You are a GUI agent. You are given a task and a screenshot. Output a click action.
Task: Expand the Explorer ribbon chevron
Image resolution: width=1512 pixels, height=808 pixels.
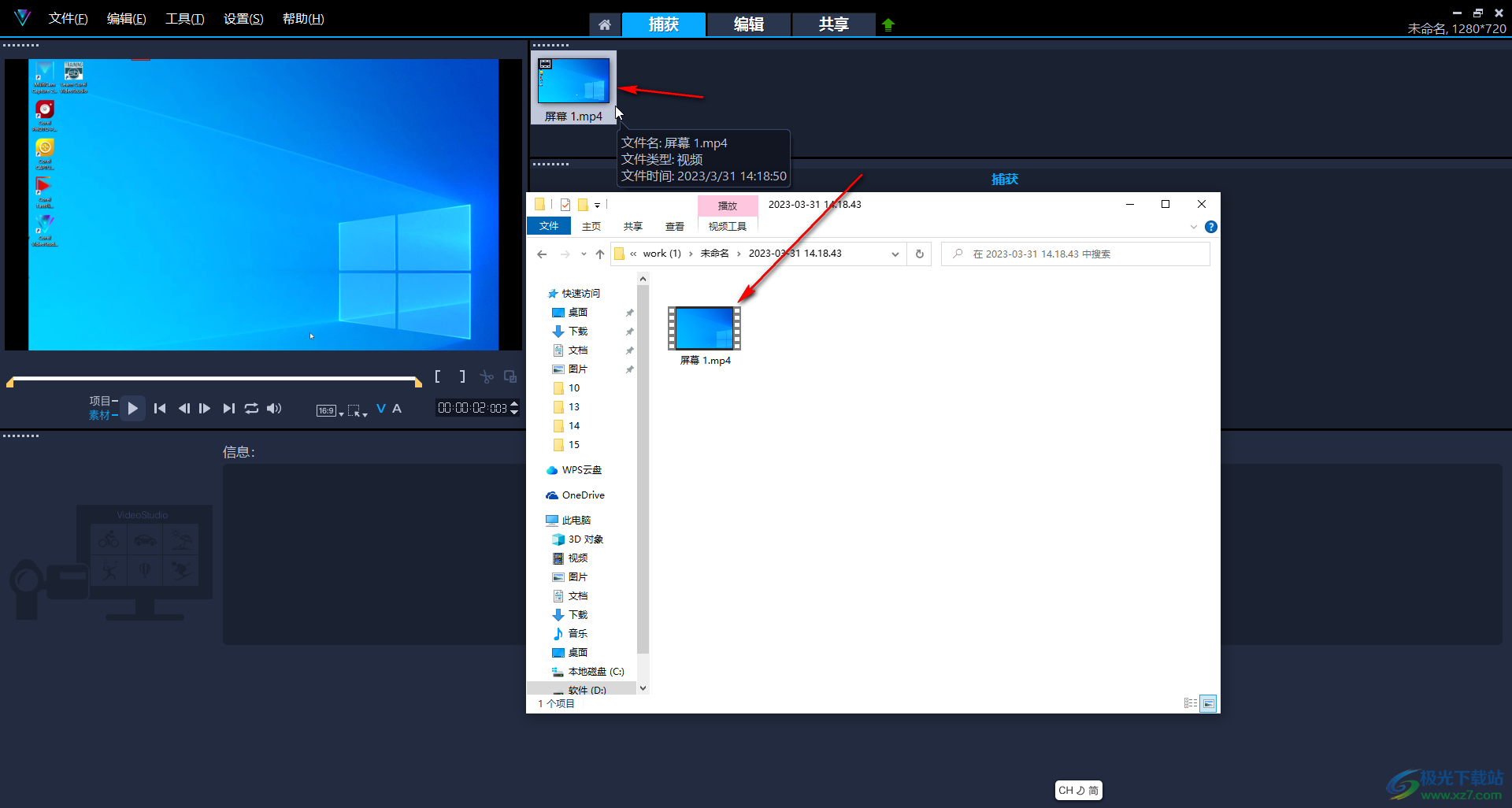tap(1194, 227)
